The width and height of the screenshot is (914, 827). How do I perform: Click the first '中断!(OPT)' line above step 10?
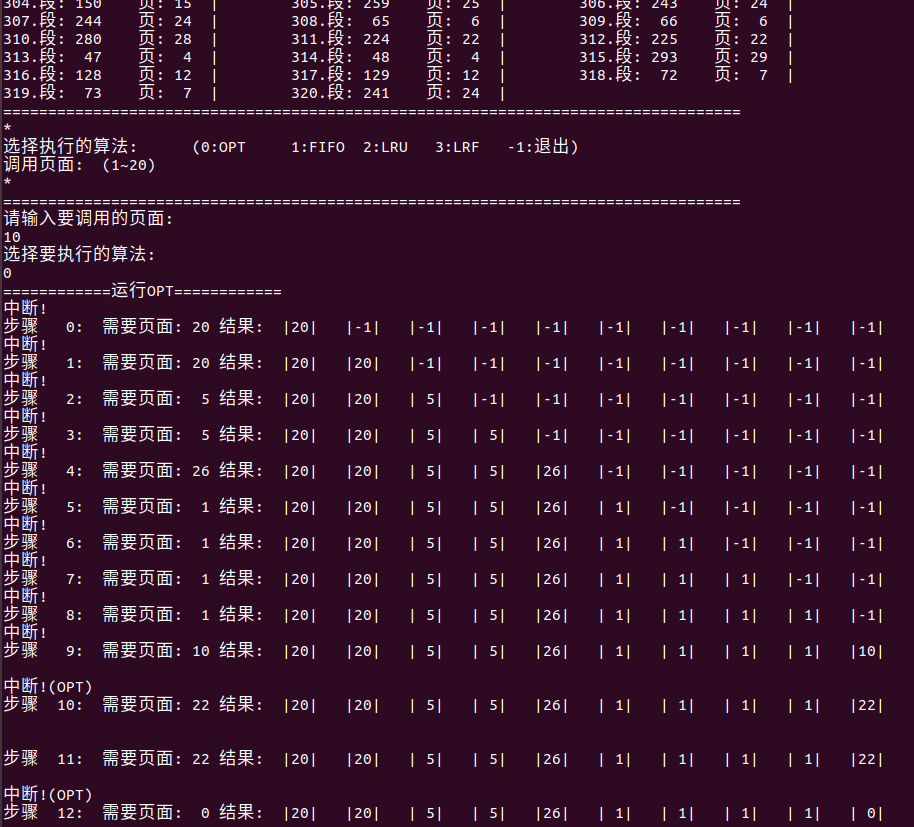(48, 687)
